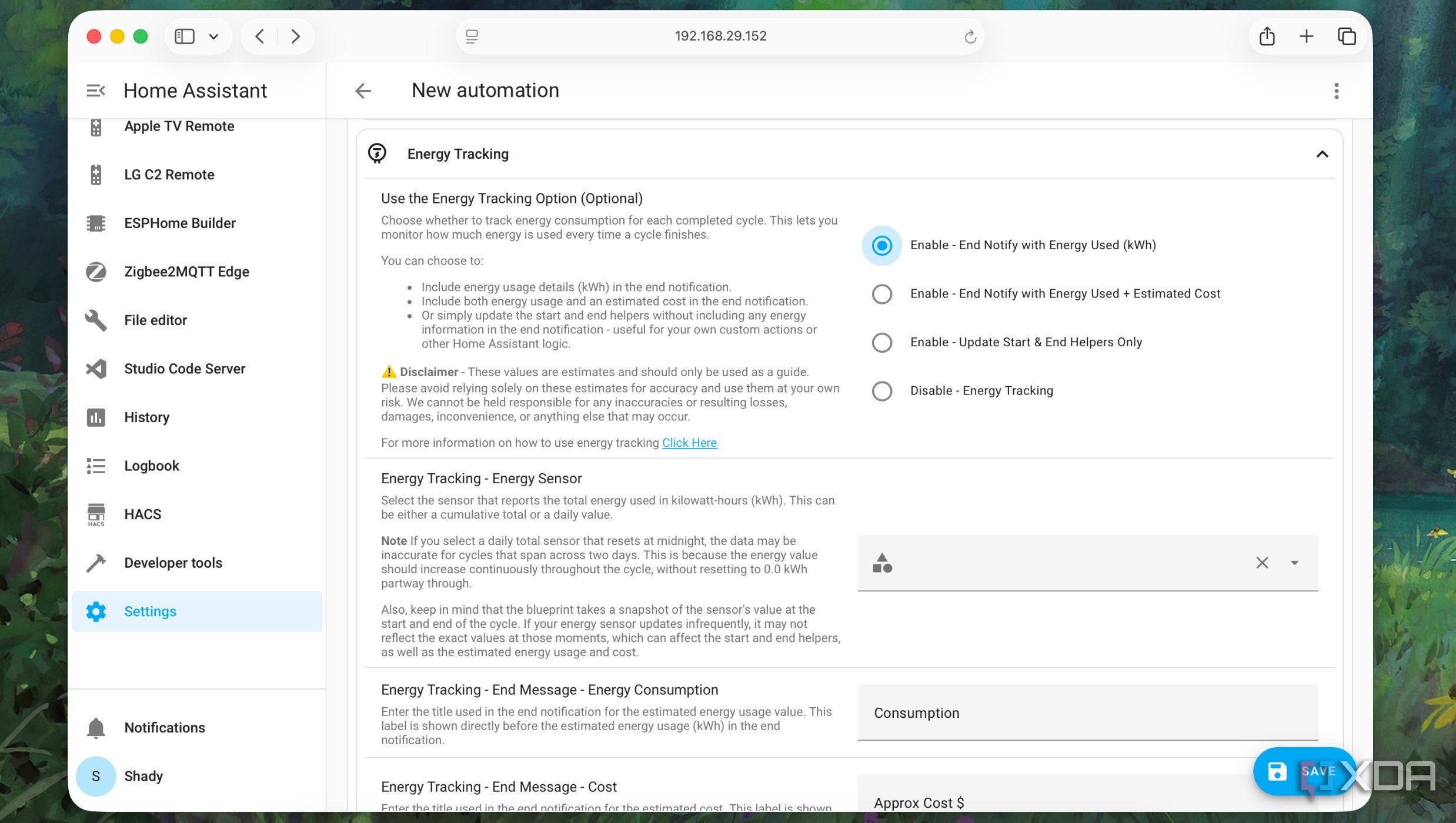Click the Zigbee2MQTT Edge icon

pyautogui.click(x=96, y=272)
